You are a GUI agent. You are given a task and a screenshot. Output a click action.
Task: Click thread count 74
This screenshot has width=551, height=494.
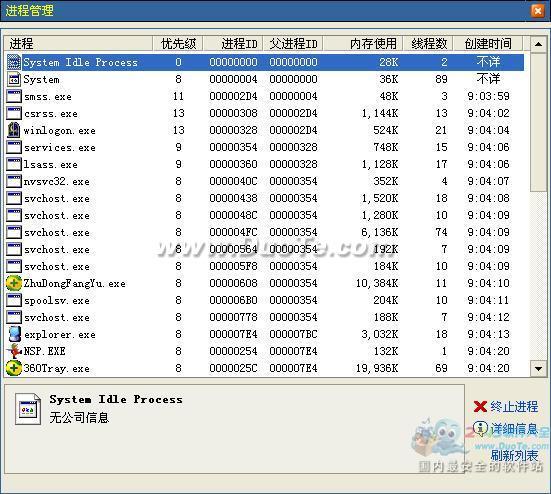tap(441, 232)
